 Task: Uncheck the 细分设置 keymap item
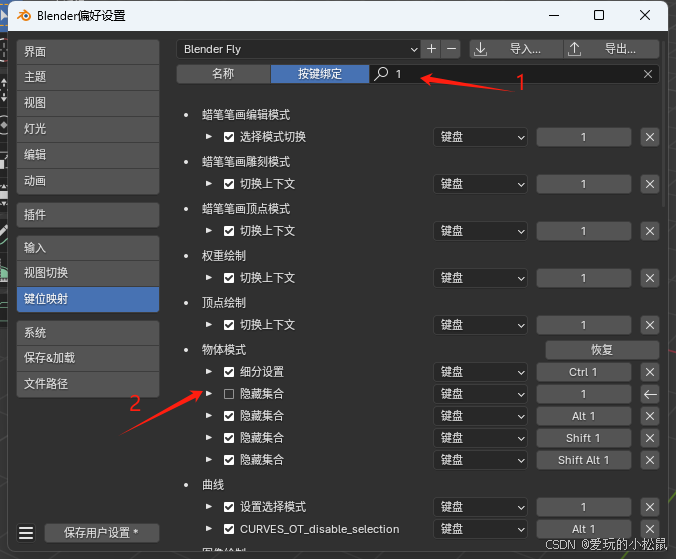click(229, 372)
